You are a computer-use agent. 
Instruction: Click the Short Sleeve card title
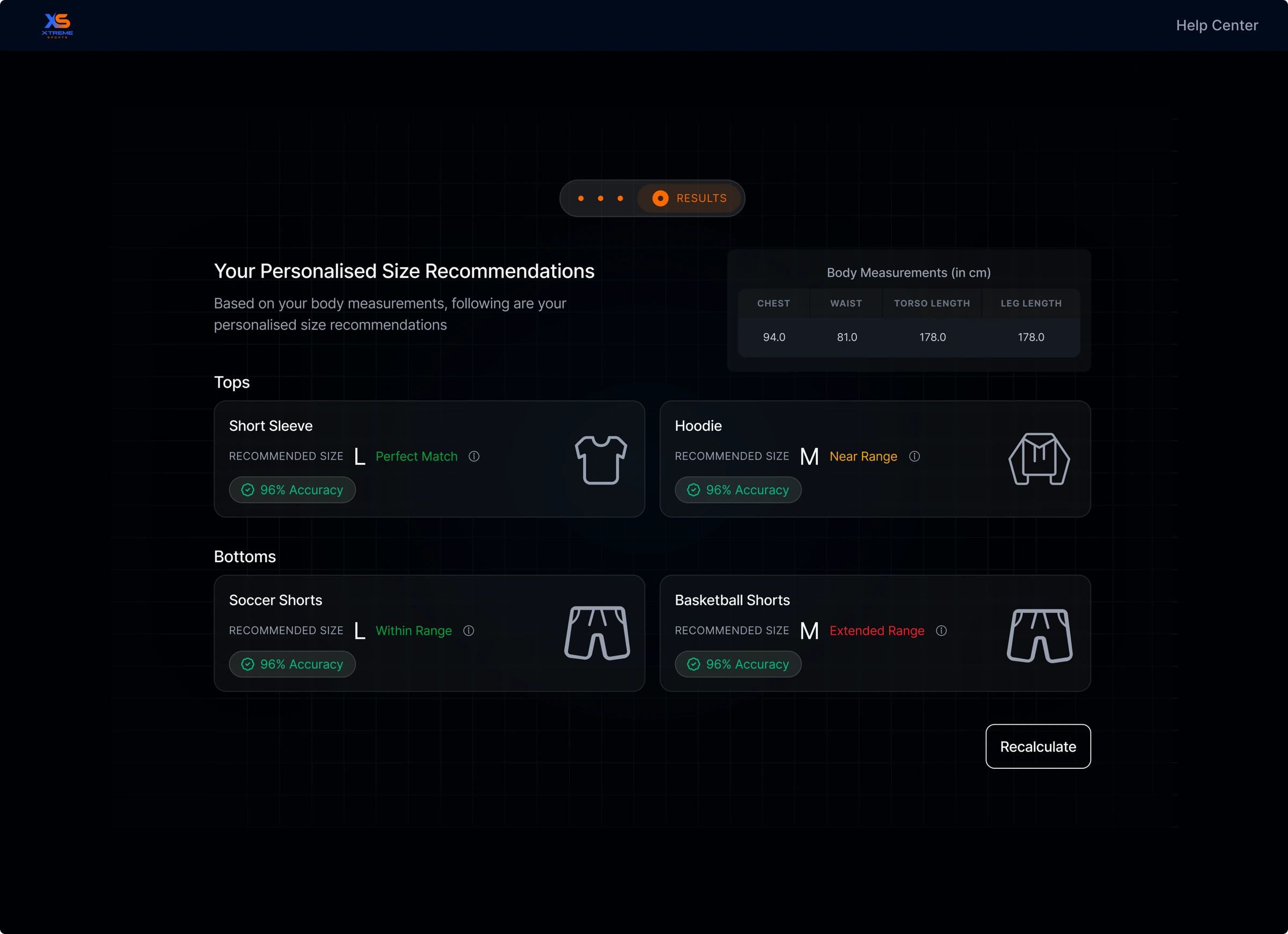270,426
